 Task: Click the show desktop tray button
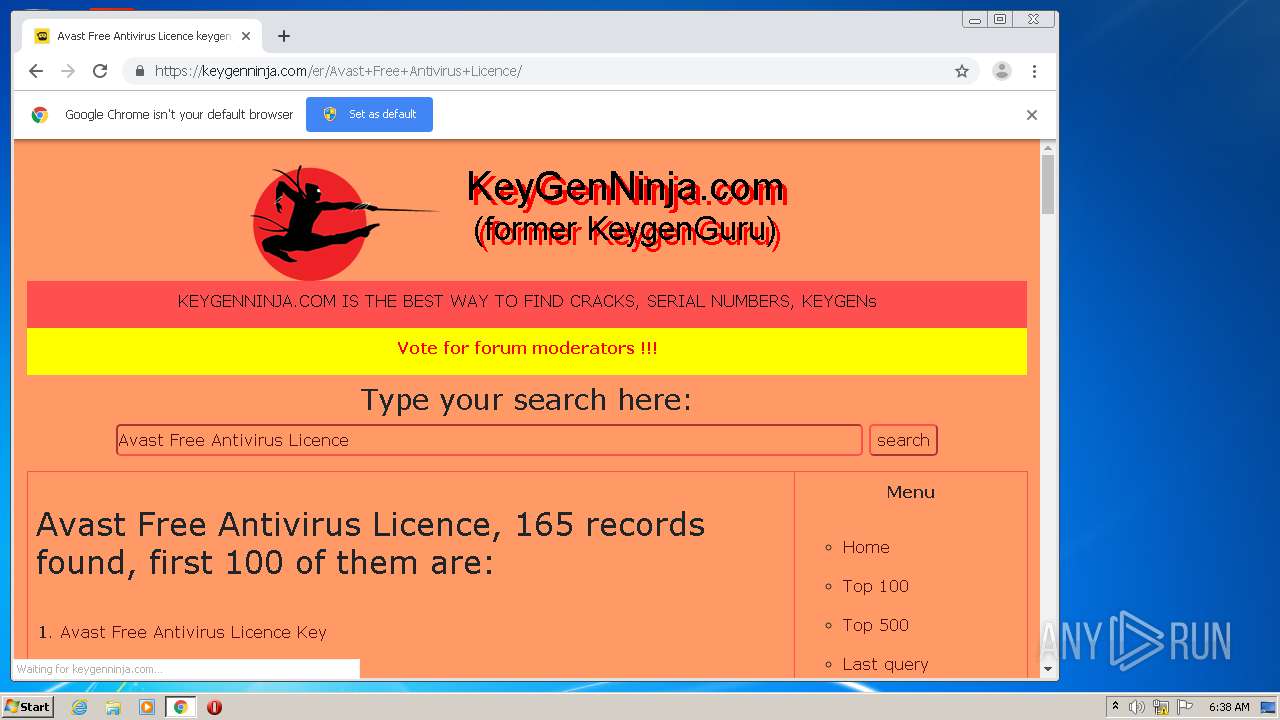point(1270,707)
